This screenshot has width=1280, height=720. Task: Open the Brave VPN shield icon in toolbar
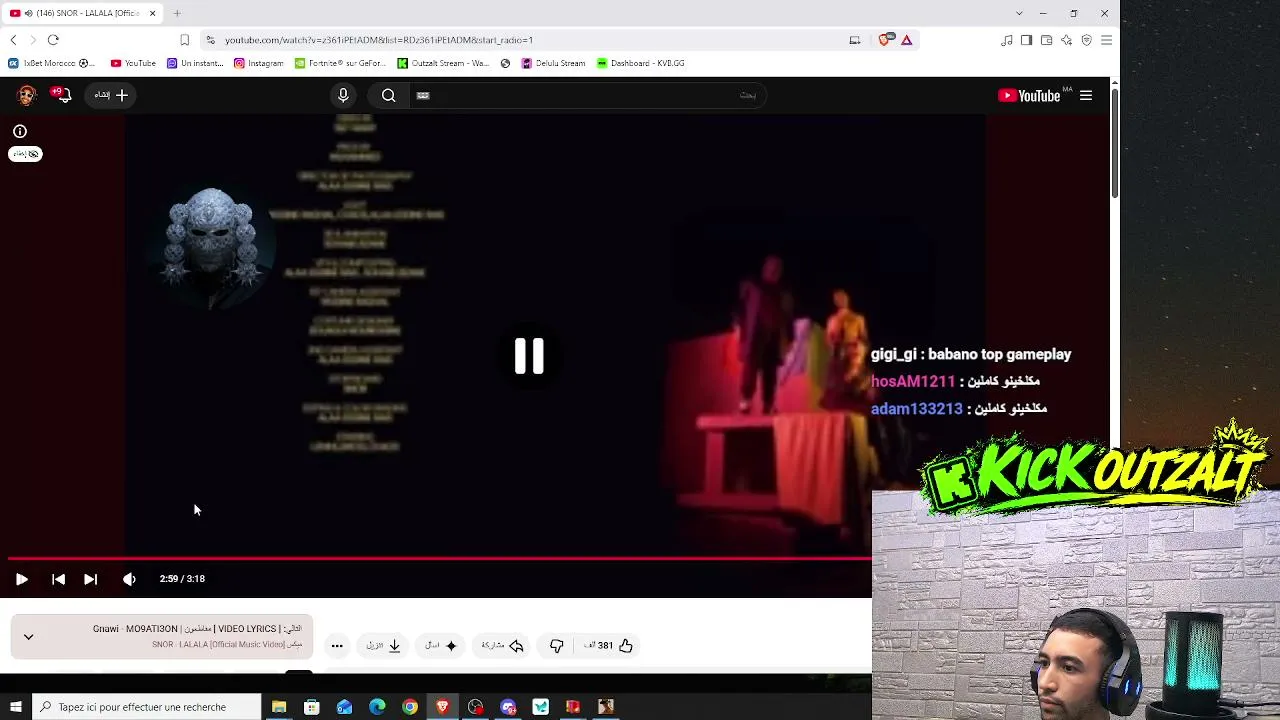1087,40
